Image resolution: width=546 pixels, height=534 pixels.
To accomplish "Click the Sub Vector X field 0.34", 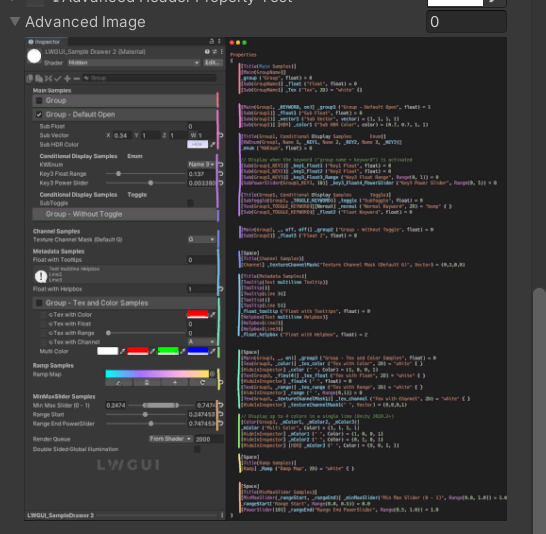I will [122, 135].
